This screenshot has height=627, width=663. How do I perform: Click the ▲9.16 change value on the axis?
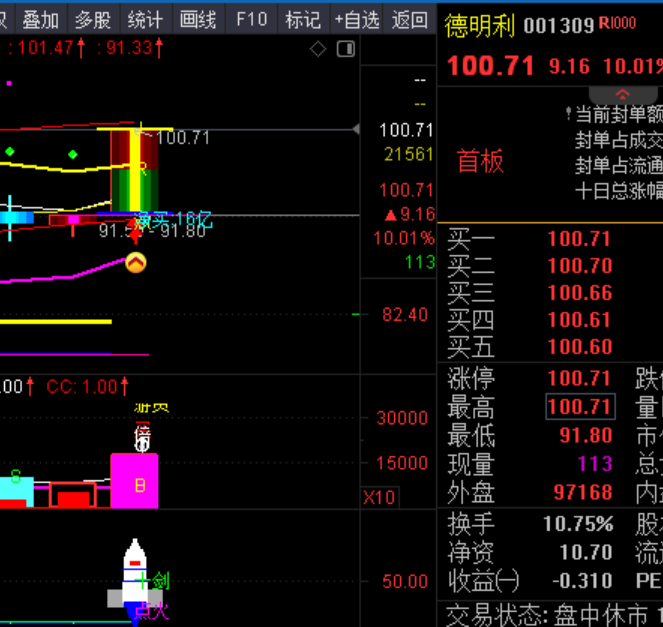pos(409,215)
